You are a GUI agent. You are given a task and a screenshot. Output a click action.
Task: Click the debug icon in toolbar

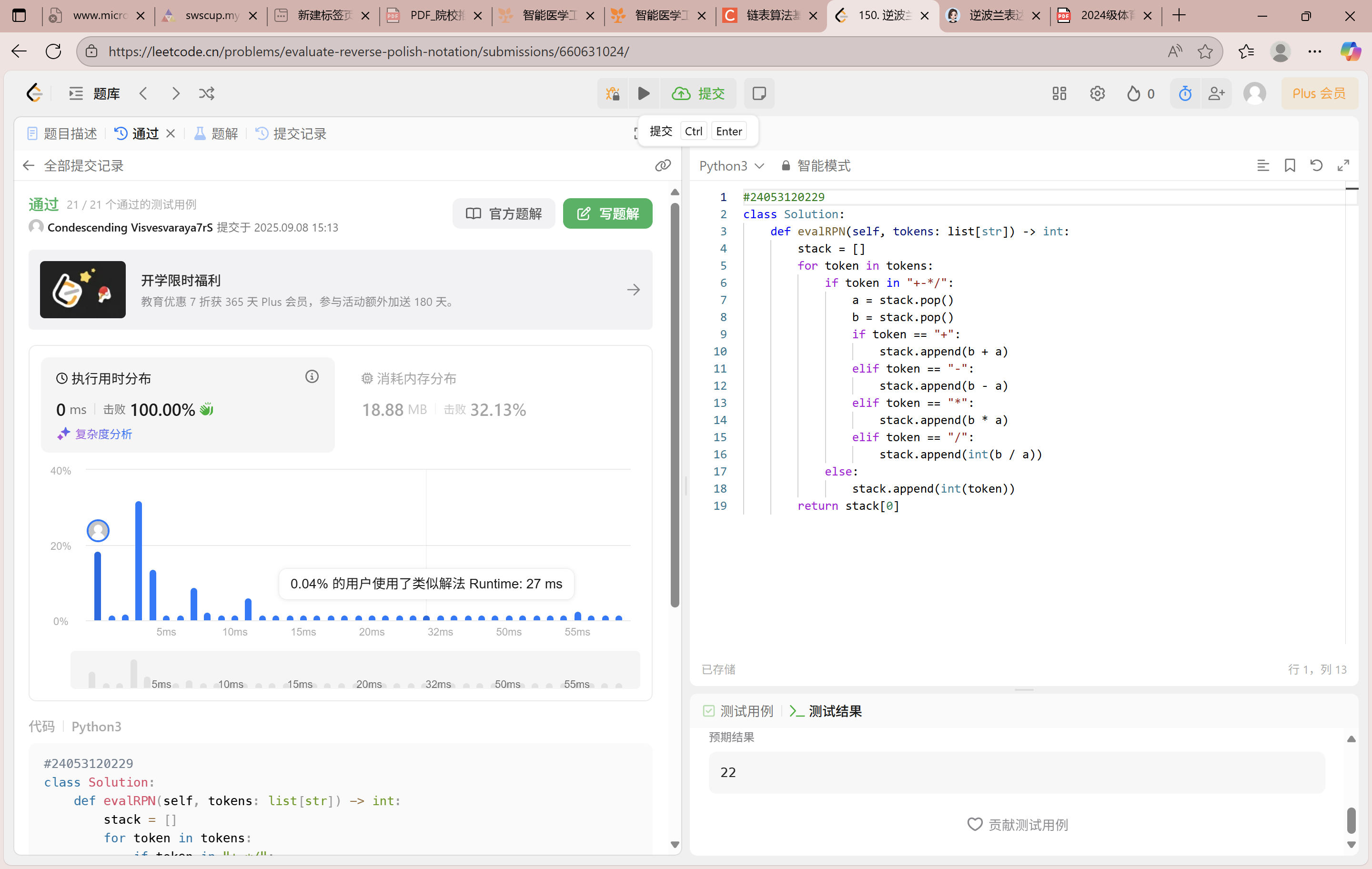(x=613, y=93)
